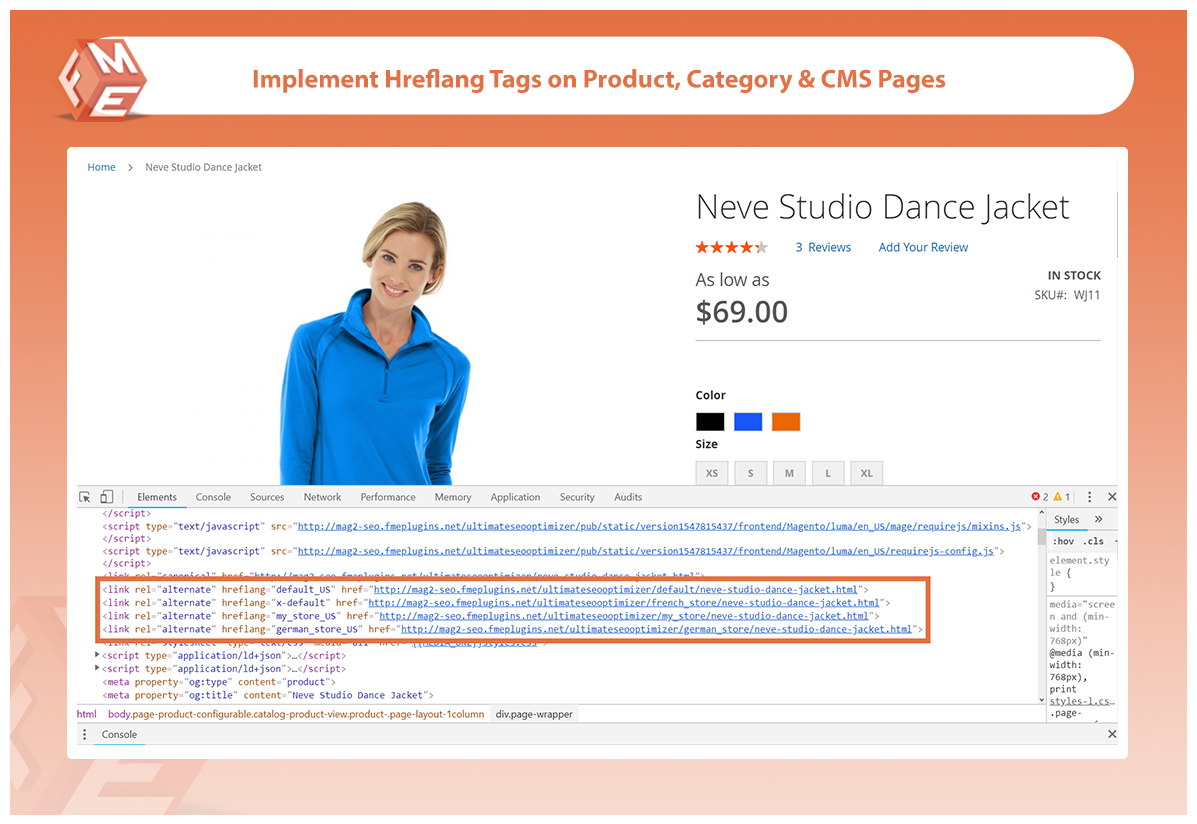This screenshot has height=824, width=1197.
Task: Choose the orange color swatch
Action: click(x=785, y=422)
